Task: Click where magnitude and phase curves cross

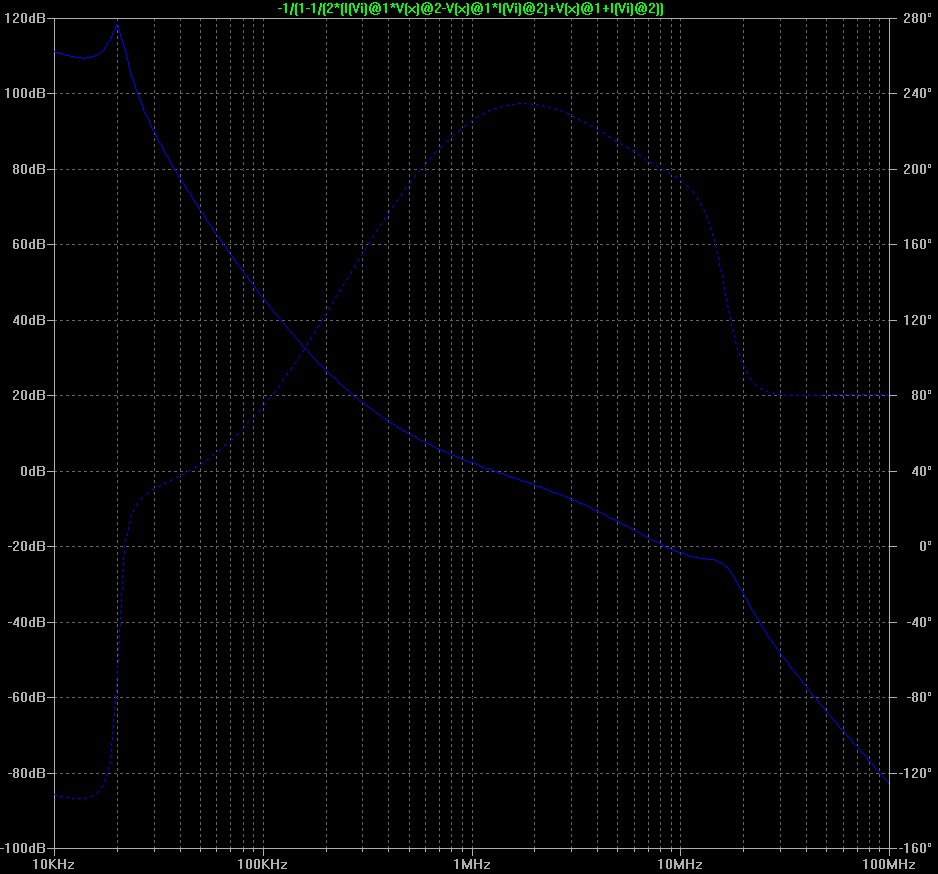Action: [x=306, y=348]
